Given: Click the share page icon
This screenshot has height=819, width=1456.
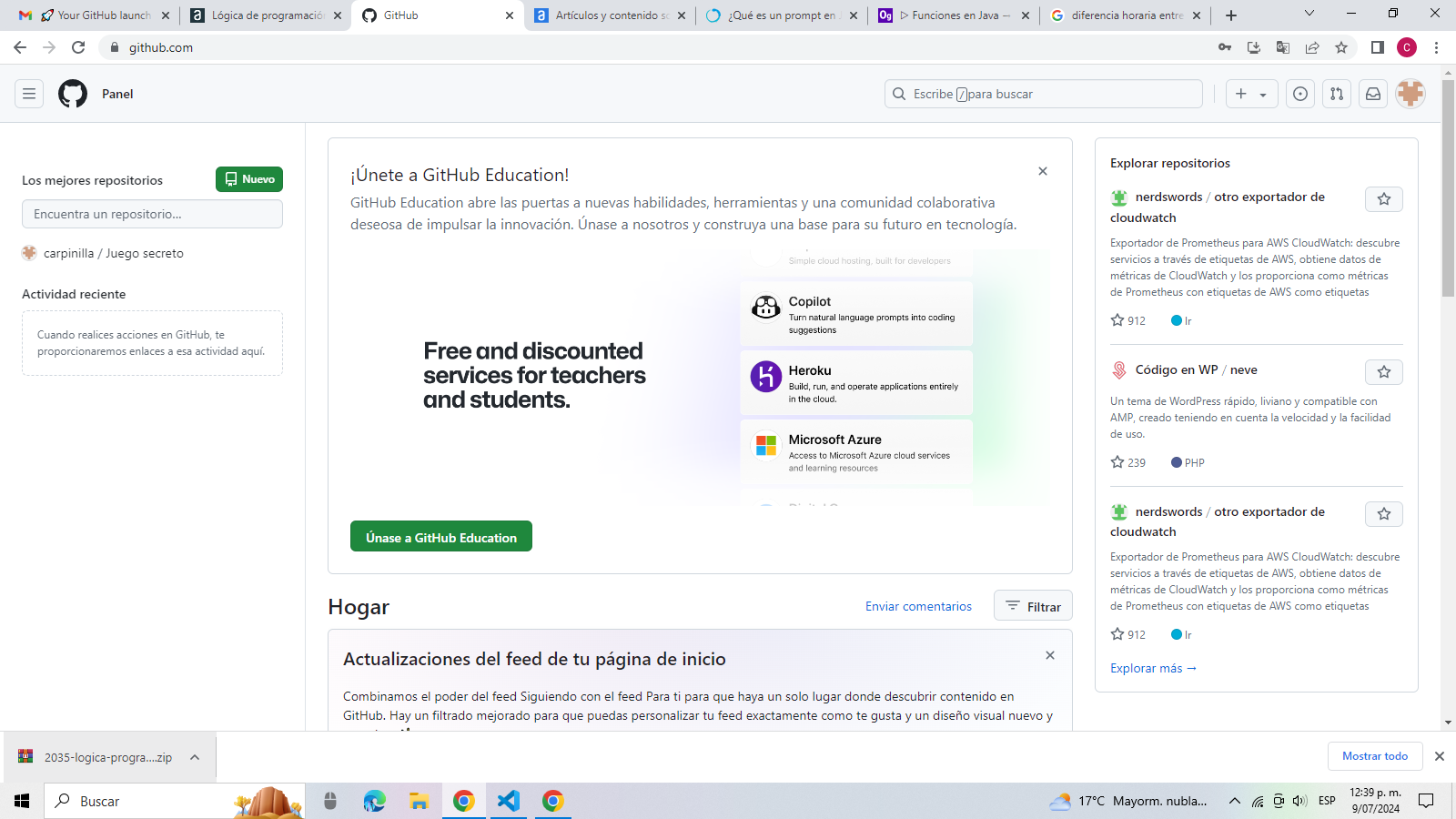Looking at the screenshot, I should pos(1312,47).
